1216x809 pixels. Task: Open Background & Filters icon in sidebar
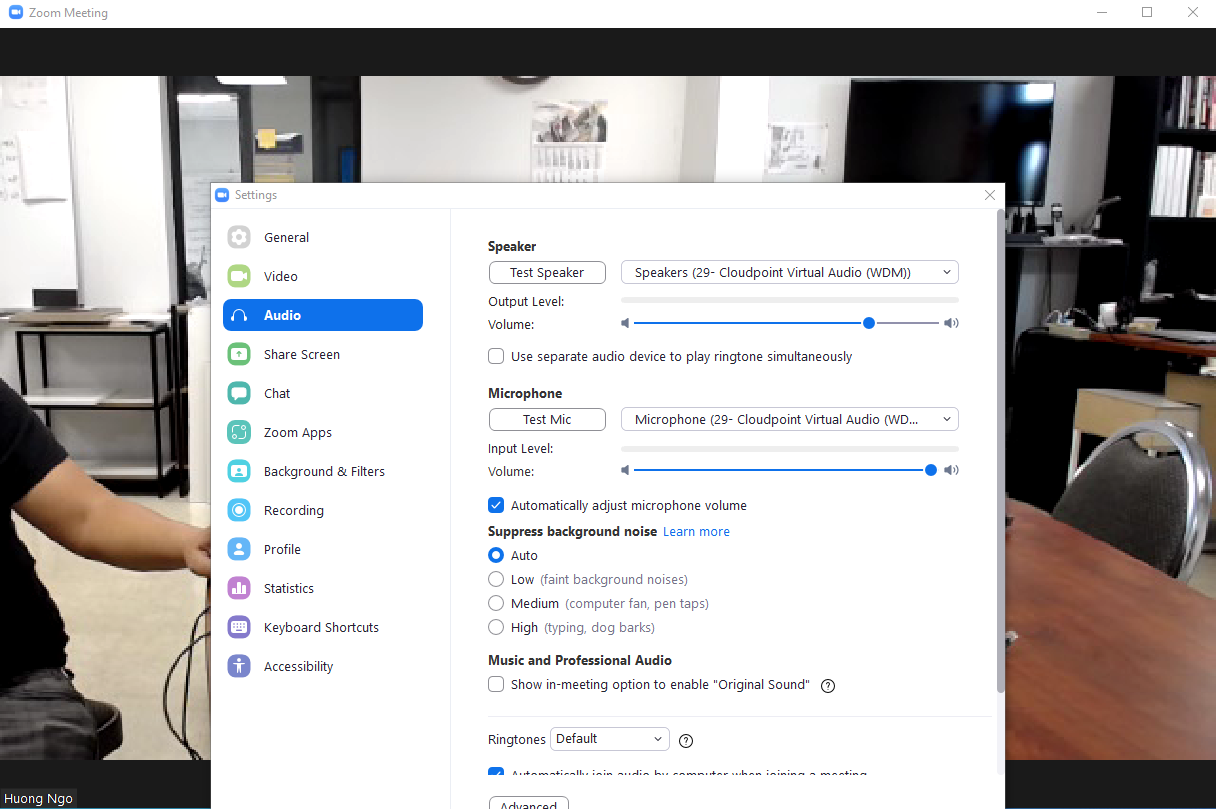239,471
